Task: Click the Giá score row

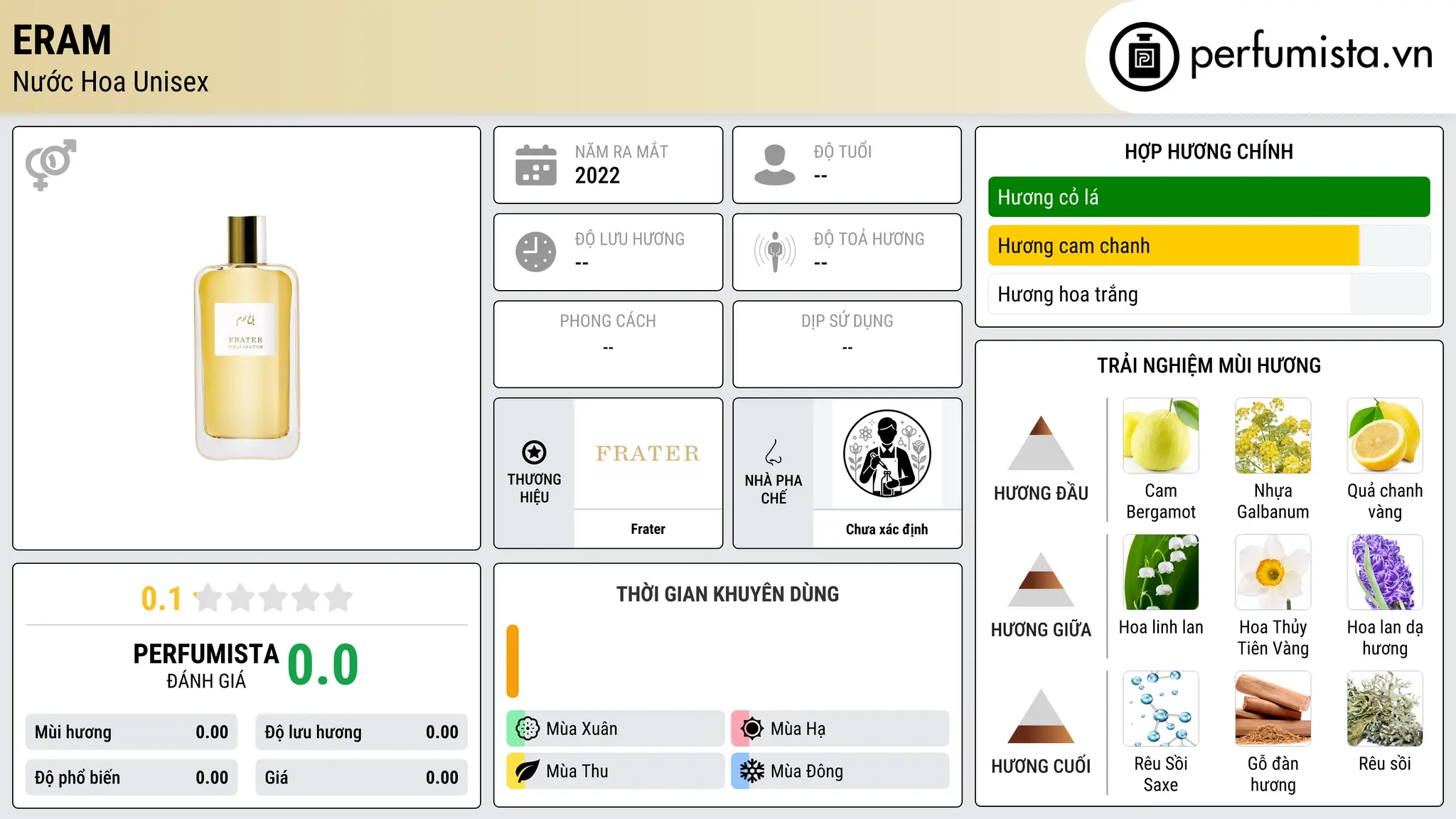Action: 361,778
